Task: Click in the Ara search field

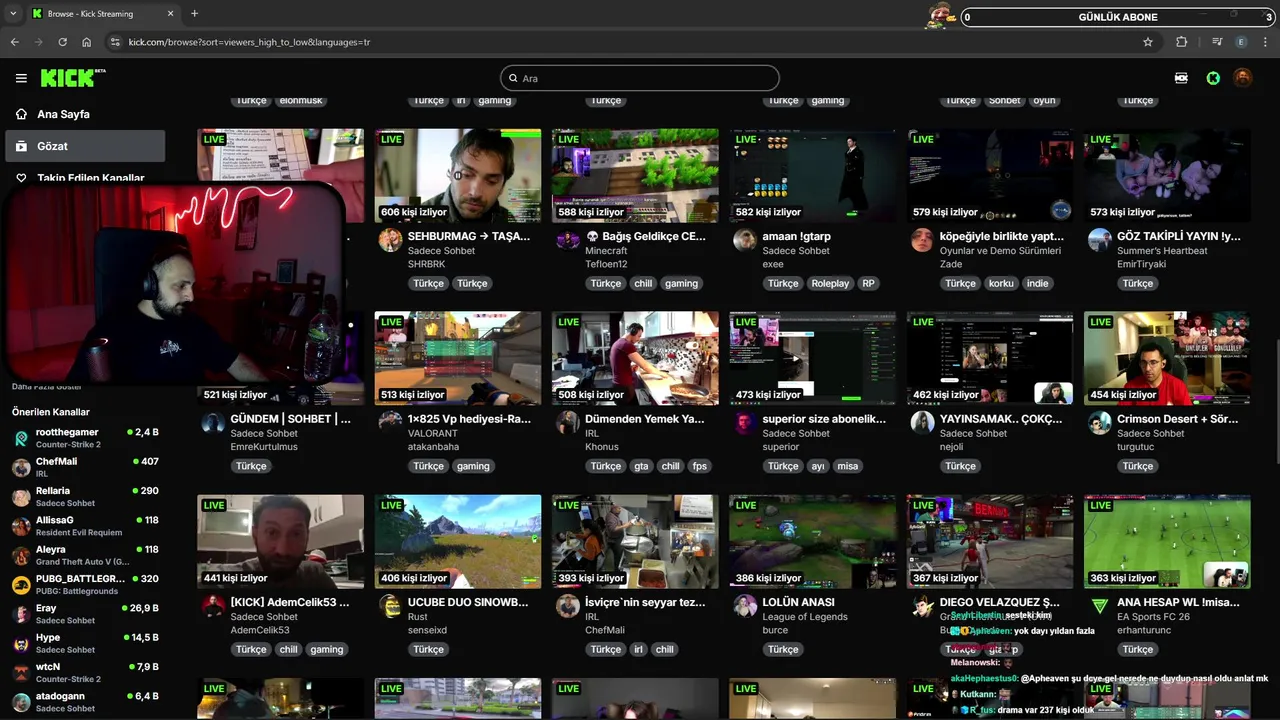Action: [640, 78]
